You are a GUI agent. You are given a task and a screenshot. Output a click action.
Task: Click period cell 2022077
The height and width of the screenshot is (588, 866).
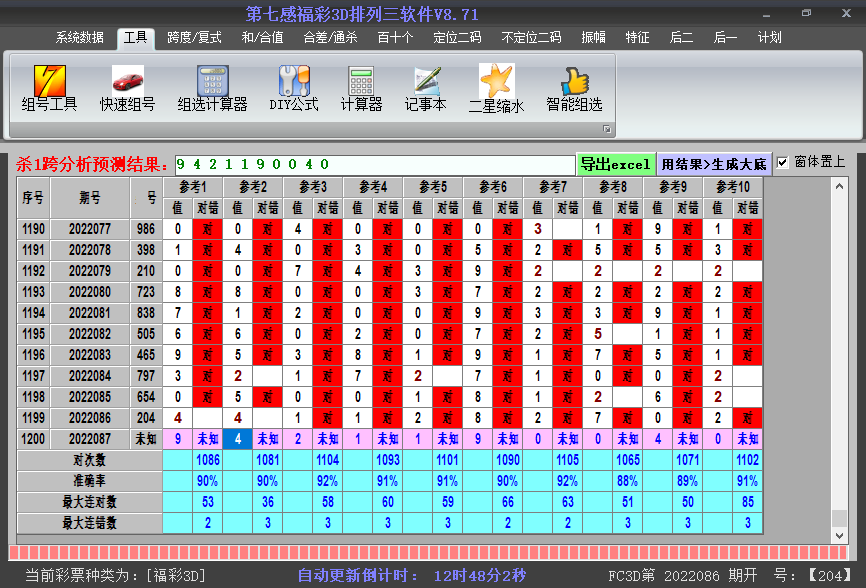90,229
